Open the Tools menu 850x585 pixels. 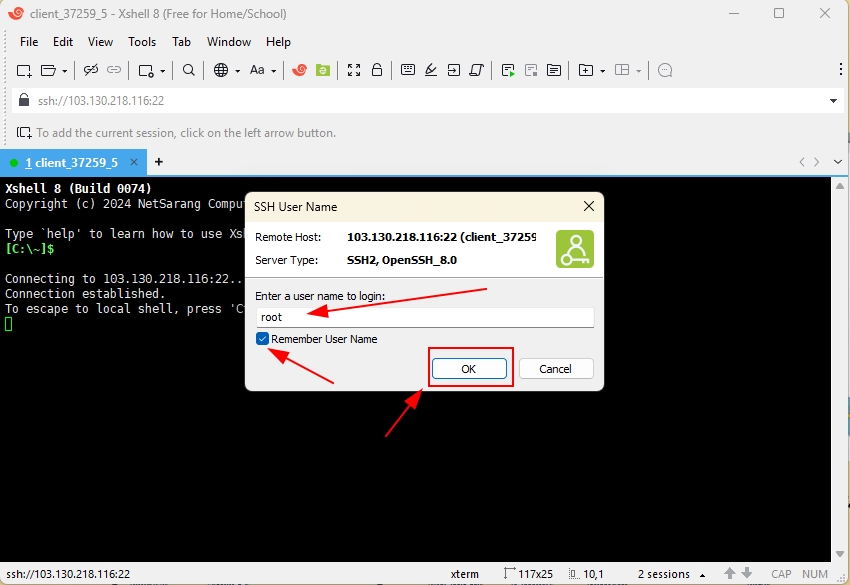(x=141, y=42)
